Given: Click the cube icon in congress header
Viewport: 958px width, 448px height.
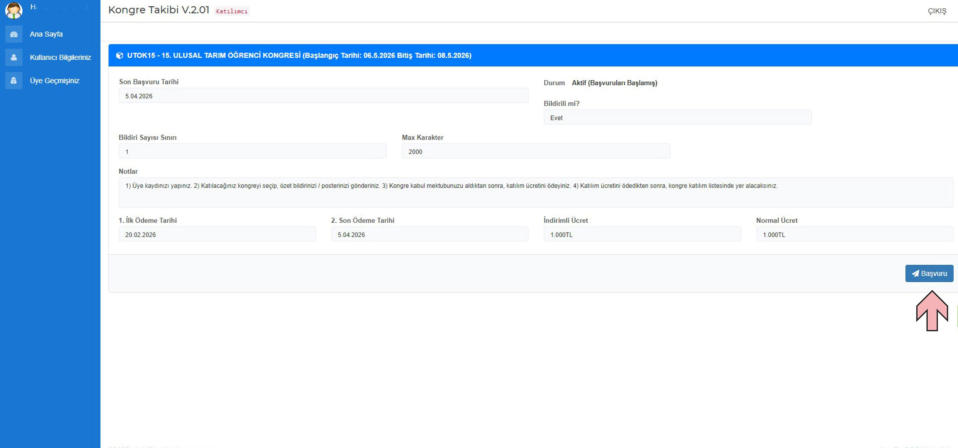Looking at the screenshot, I should (x=120, y=55).
